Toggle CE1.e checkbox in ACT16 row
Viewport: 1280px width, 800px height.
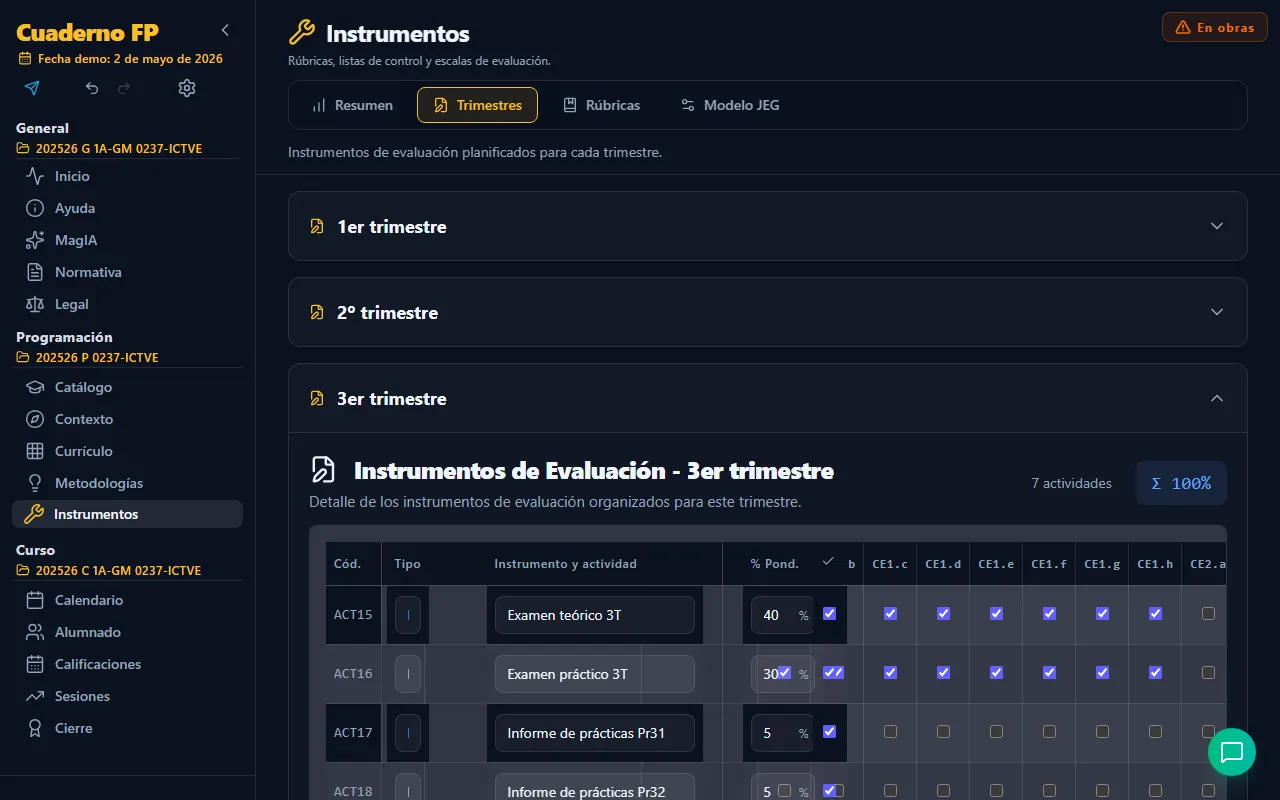pos(996,673)
